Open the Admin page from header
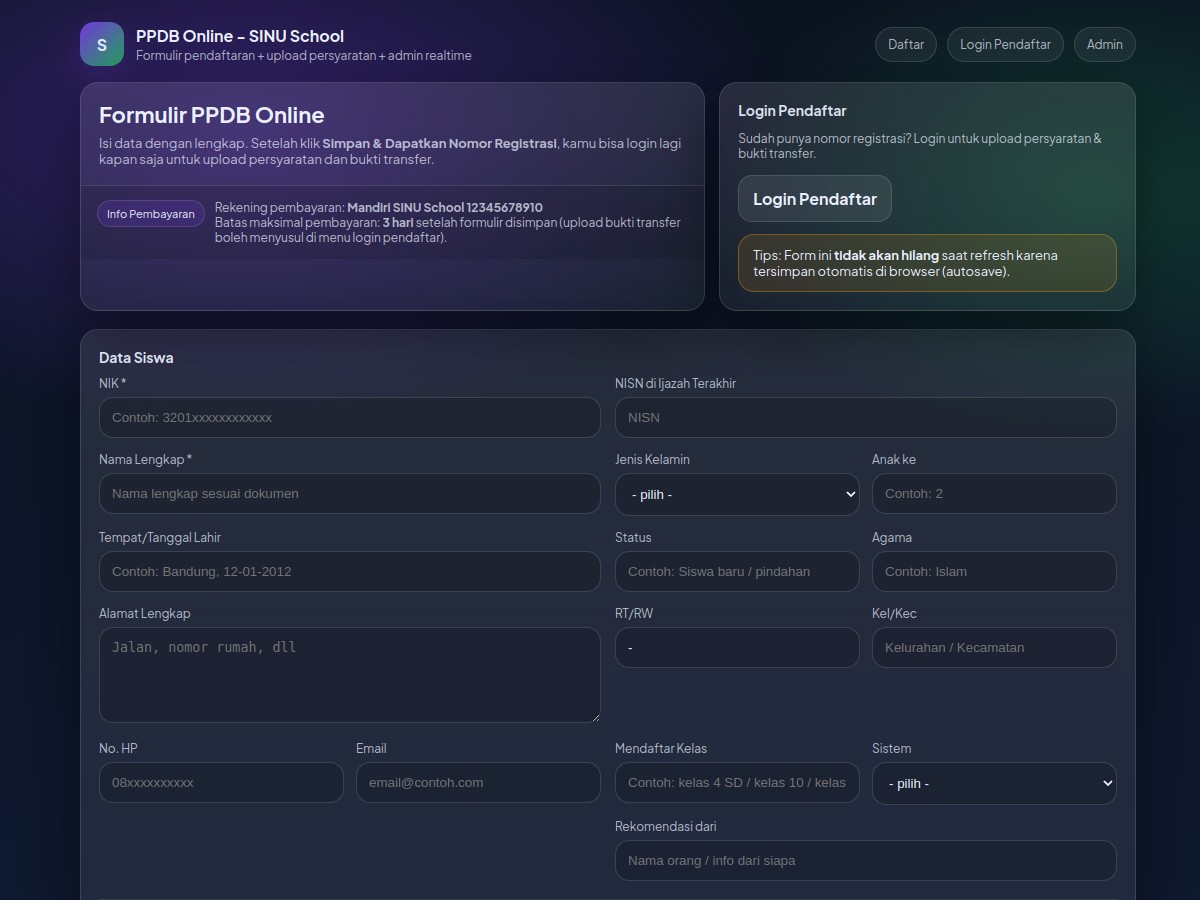Viewport: 1200px width, 900px height. [1105, 44]
